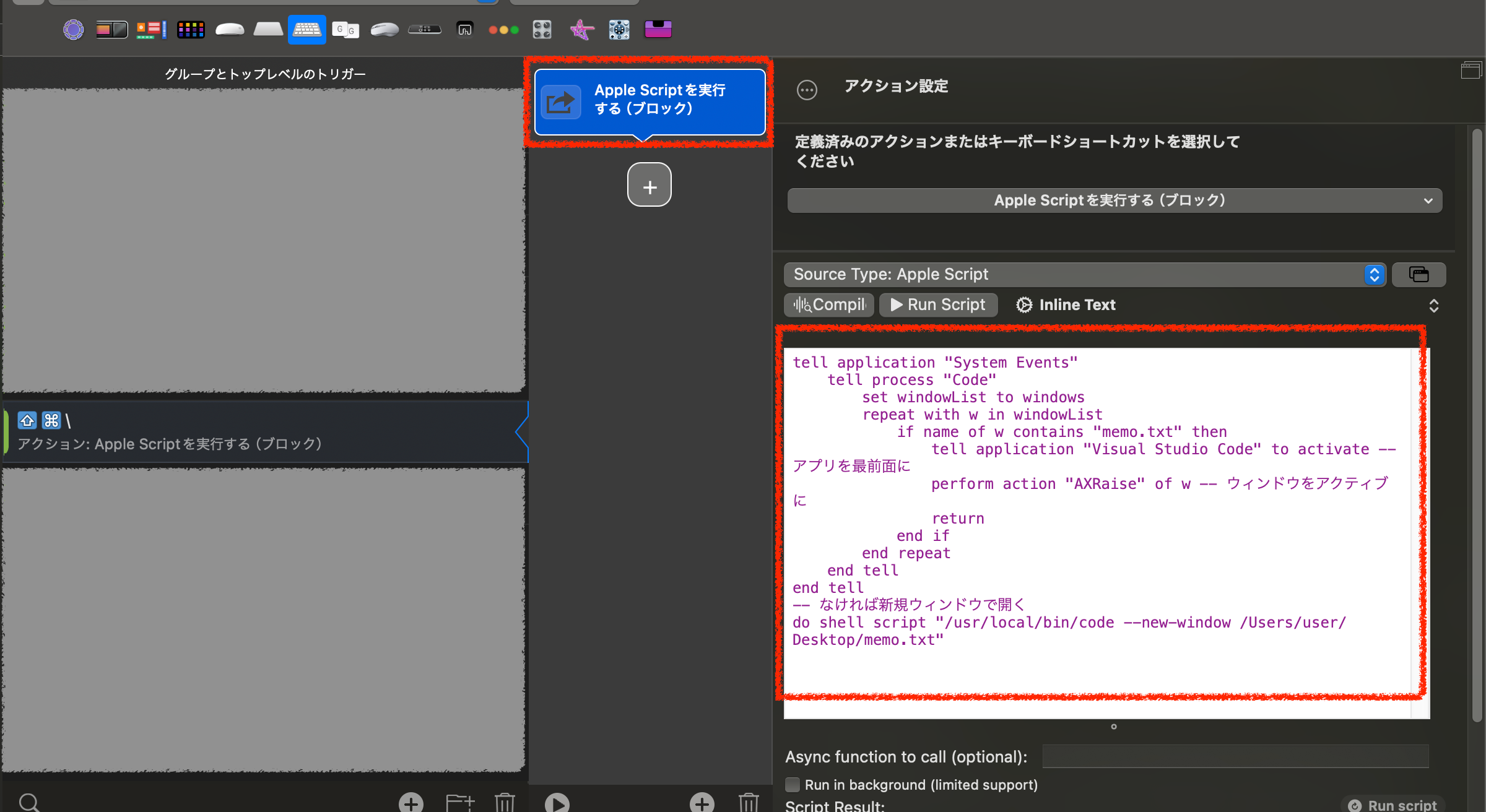Open the Inline Text stepper popup

tap(1433, 305)
